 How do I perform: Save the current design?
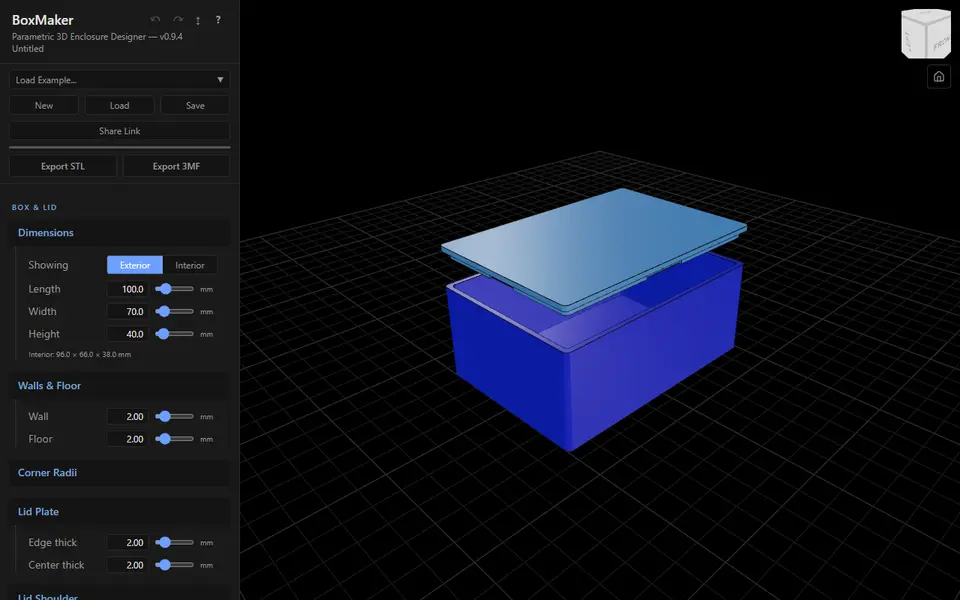coord(195,105)
